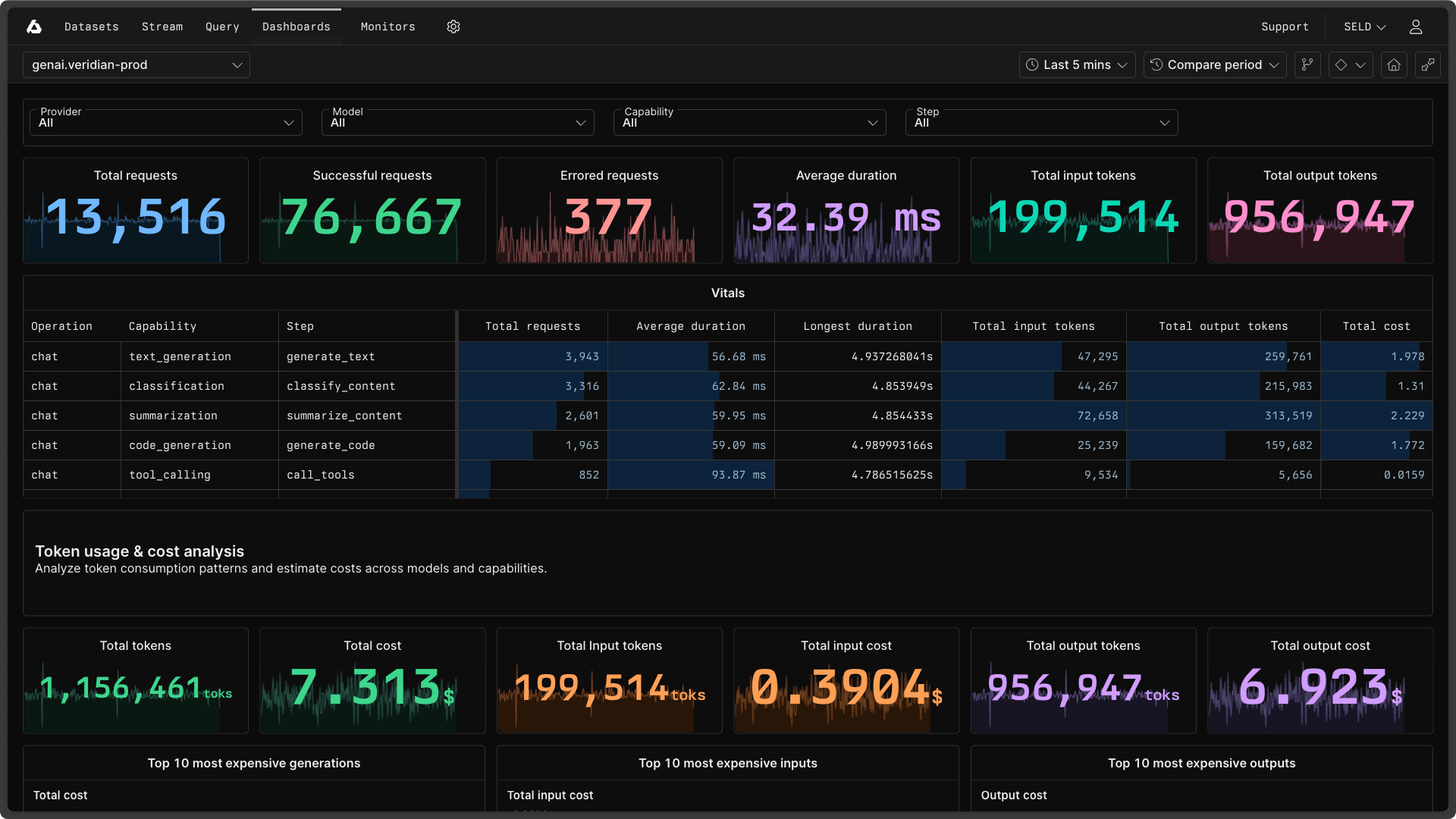Expand dashboard with the diagonal arrows icon
The image size is (1456, 819).
(1428, 64)
